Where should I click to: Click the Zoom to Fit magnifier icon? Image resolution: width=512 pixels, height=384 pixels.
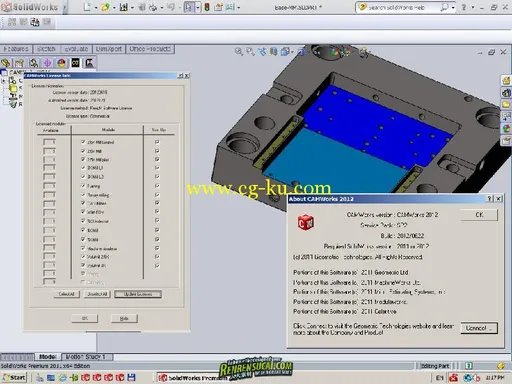coord(239,51)
